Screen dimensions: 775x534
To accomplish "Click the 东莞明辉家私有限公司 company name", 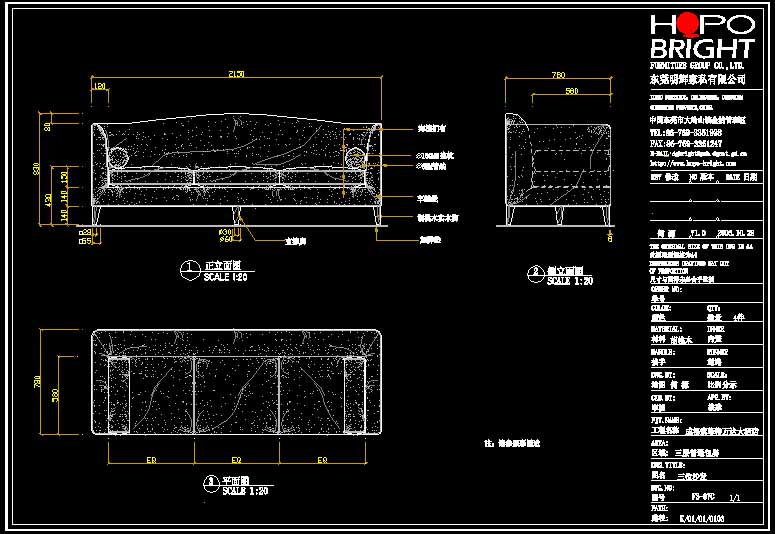I will (697, 79).
